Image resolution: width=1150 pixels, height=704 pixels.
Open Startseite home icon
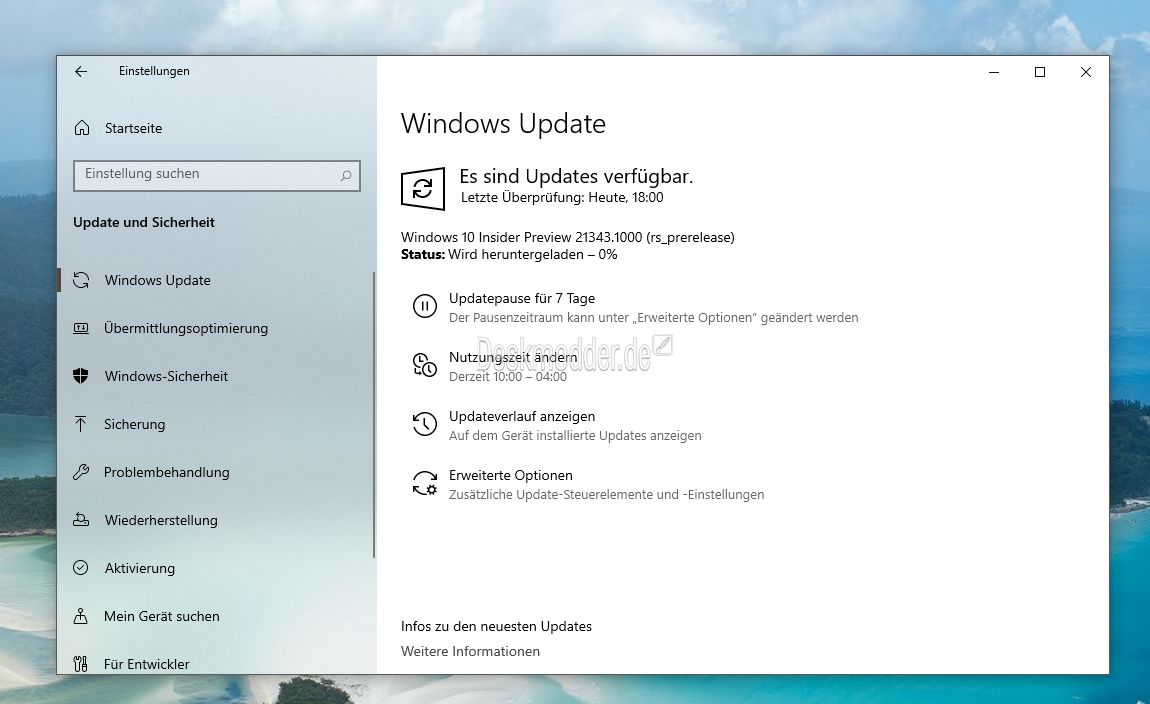tap(81, 128)
